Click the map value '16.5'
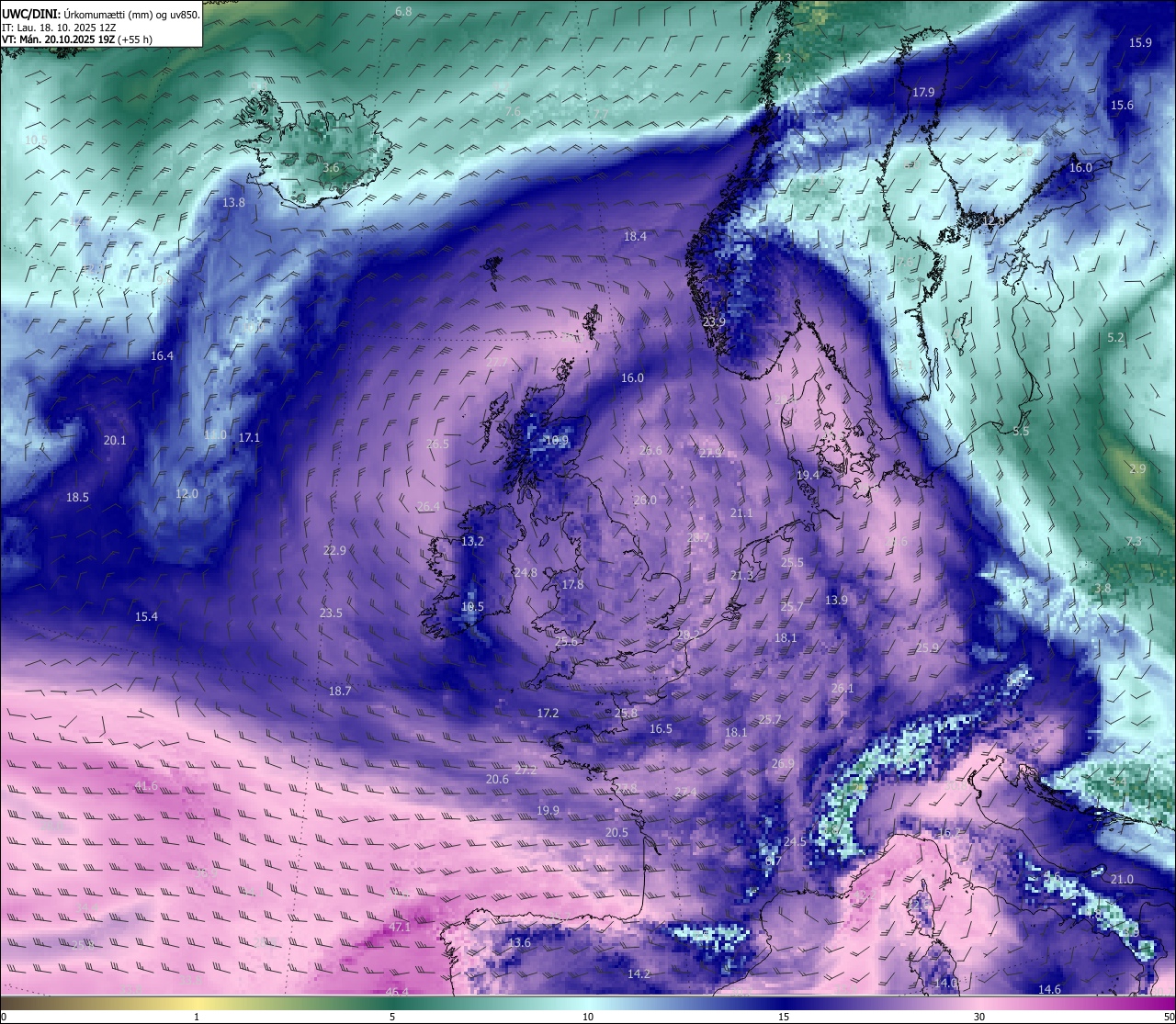The width and height of the screenshot is (1176, 1024). click(661, 728)
